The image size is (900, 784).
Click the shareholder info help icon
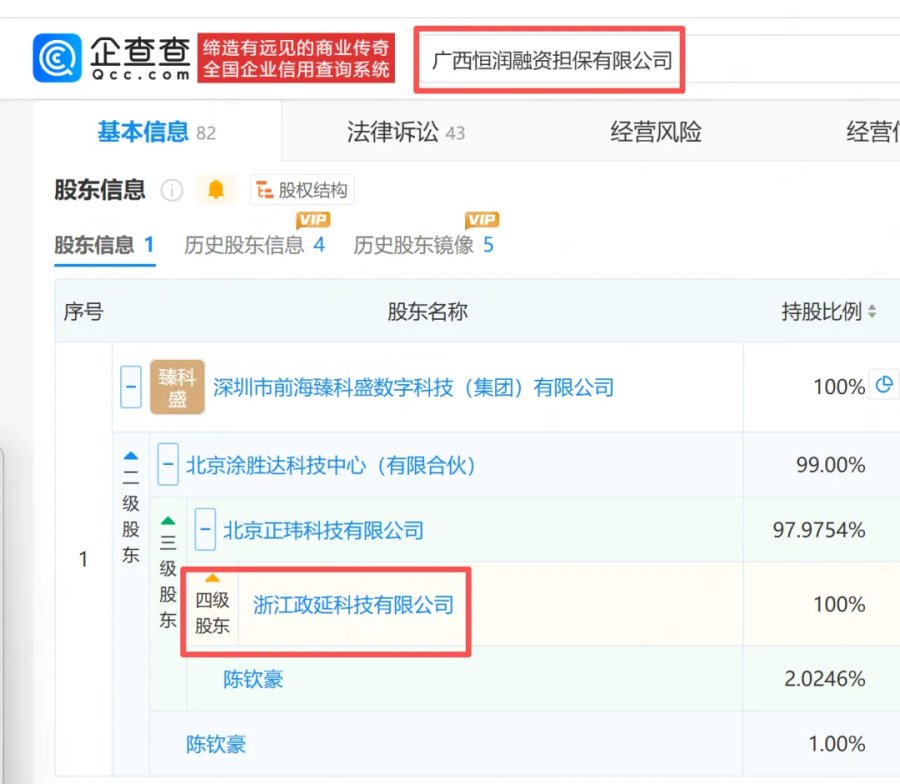(x=172, y=190)
